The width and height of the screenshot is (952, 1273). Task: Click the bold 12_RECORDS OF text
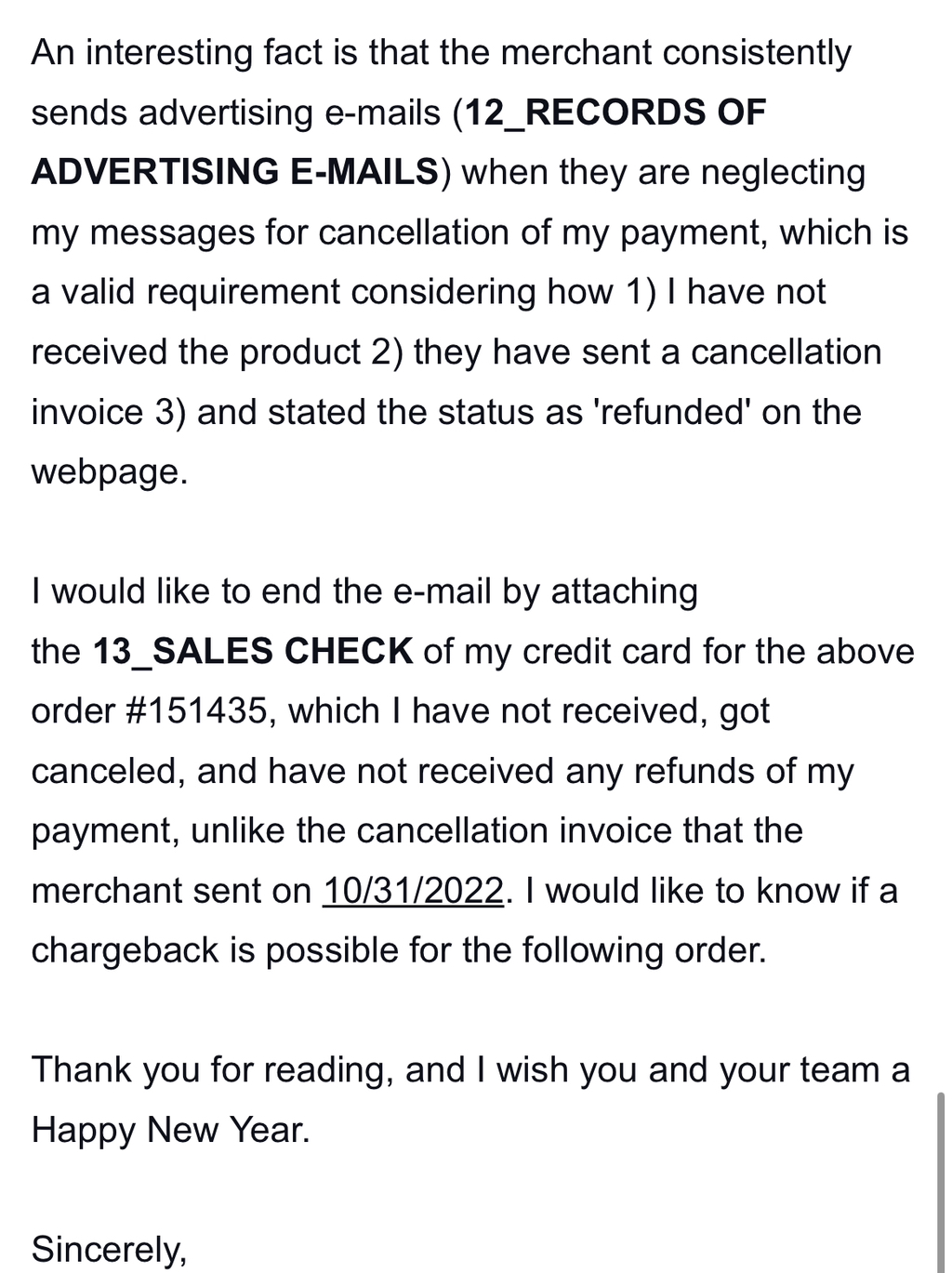(615, 113)
